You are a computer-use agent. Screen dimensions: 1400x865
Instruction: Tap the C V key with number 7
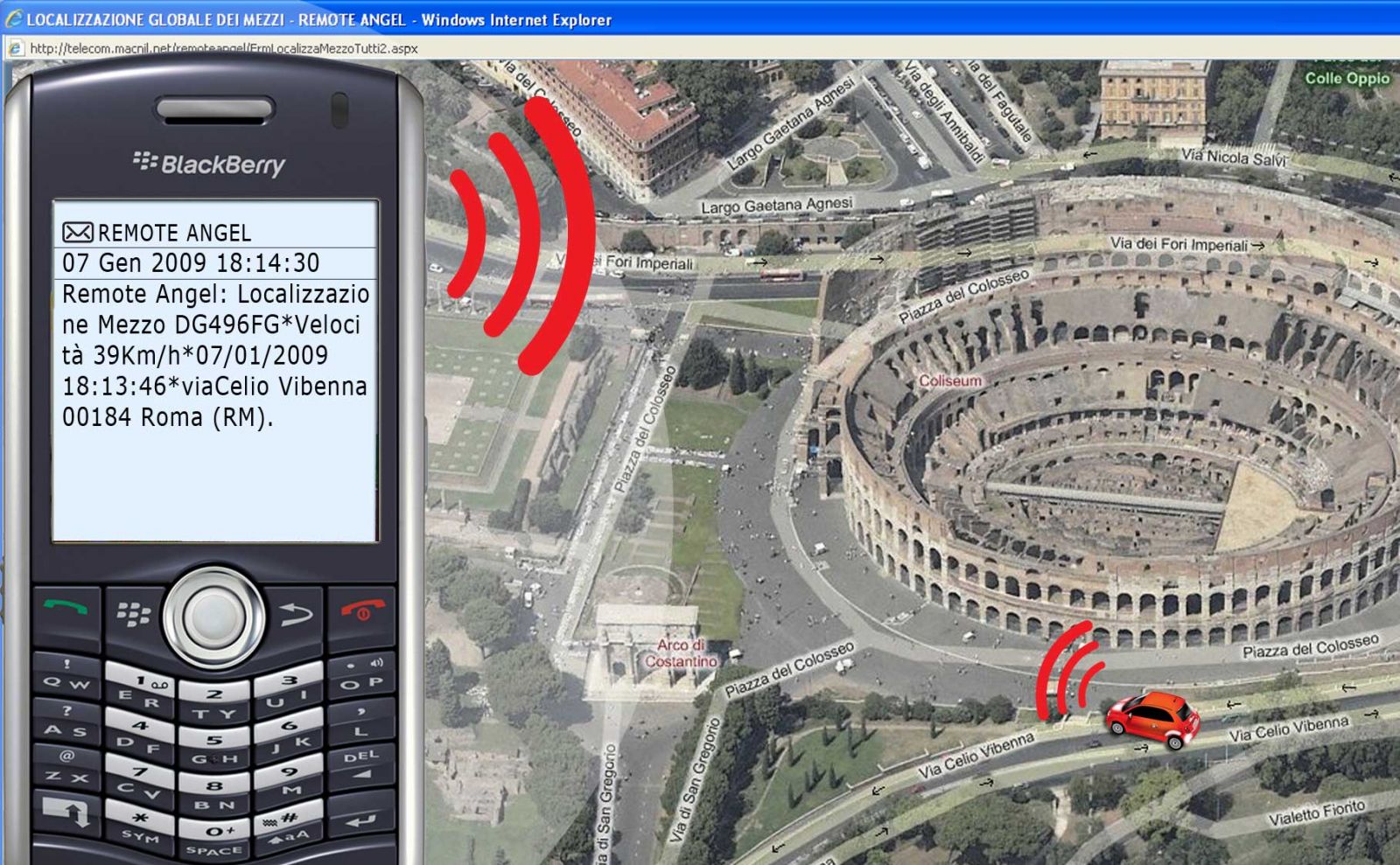(140, 782)
